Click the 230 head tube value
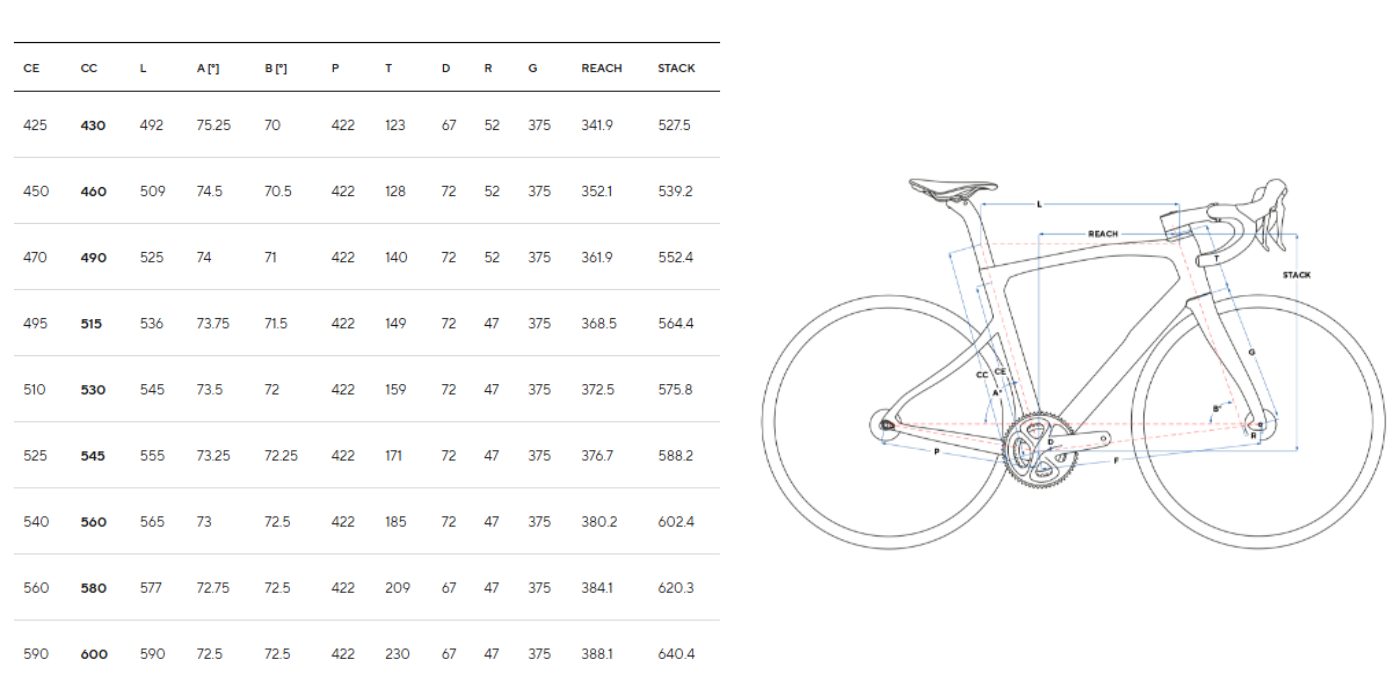 coord(397,654)
